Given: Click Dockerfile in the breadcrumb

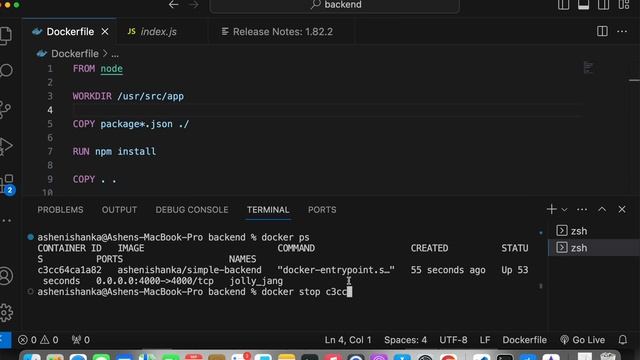Looking at the screenshot, I should tap(75, 54).
